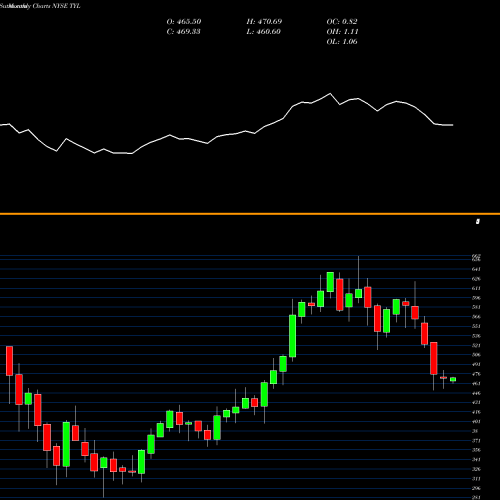Screen dimensions: 500x500
Task: Click the 341 price axis label
Action: pos(476,460)
